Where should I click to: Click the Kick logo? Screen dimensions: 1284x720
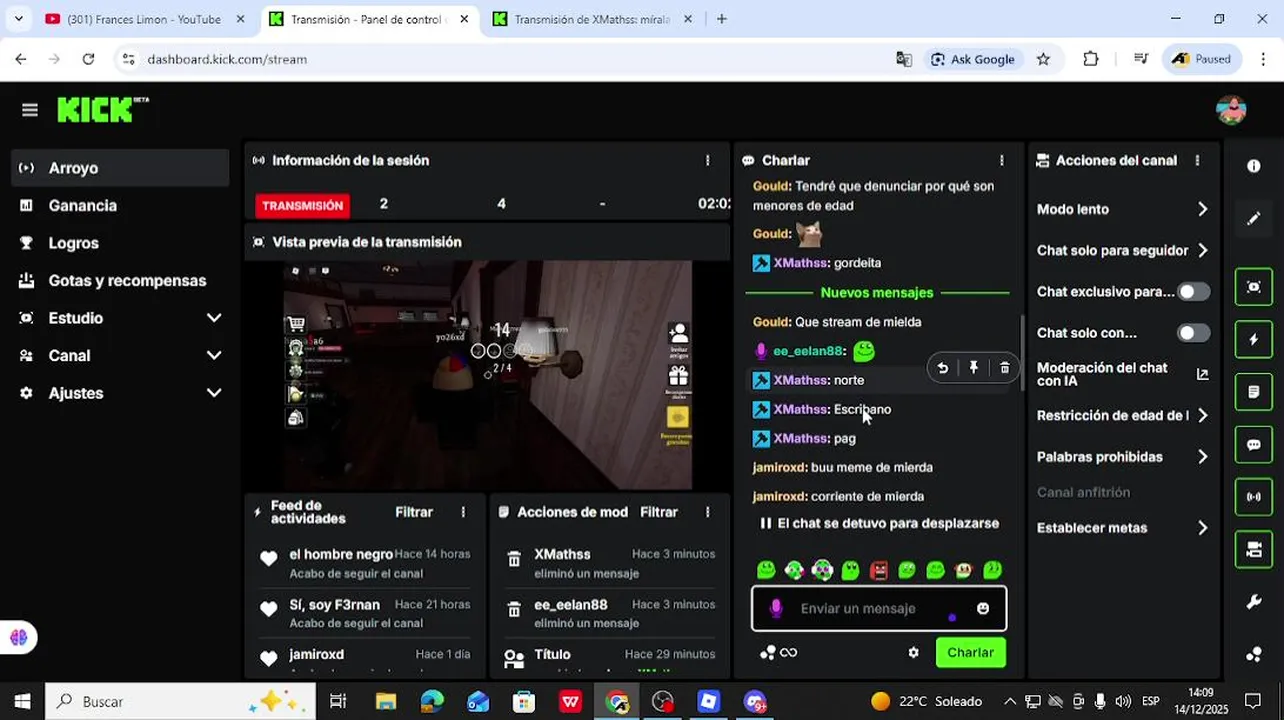[x=102, y=110]
